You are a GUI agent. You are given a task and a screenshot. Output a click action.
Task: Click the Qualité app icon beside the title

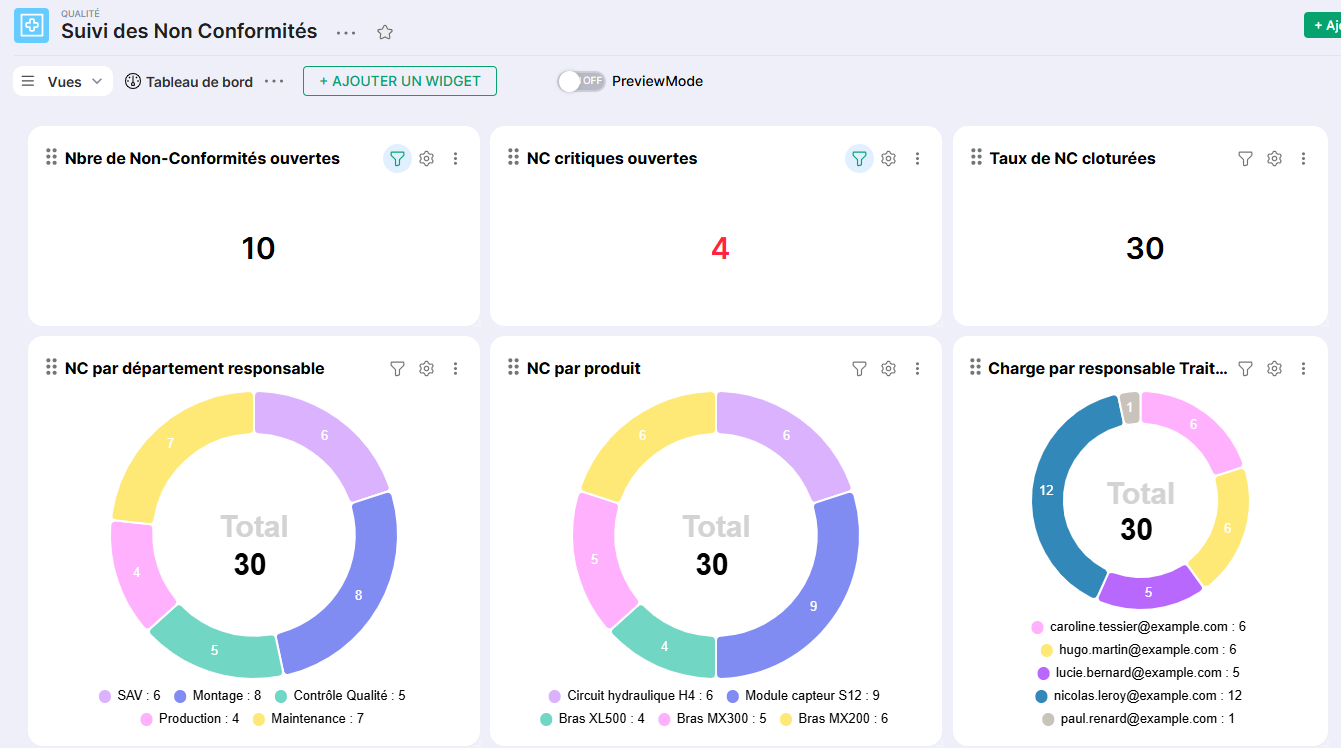click(31, 25)
